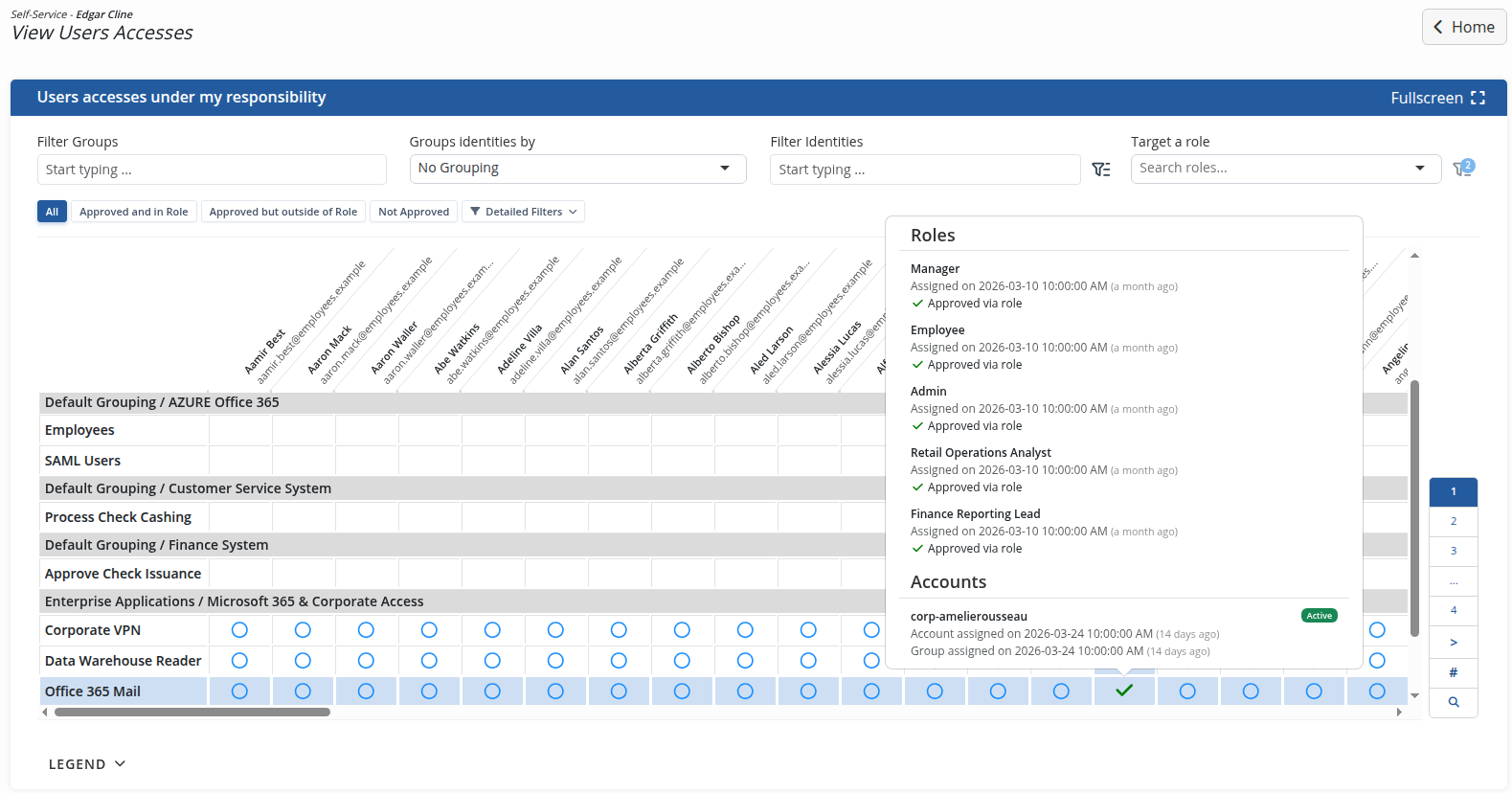The image size is (1512, 793).
Task: Select Corporate VPN circle for Abe Watkins
Action: 429,629
